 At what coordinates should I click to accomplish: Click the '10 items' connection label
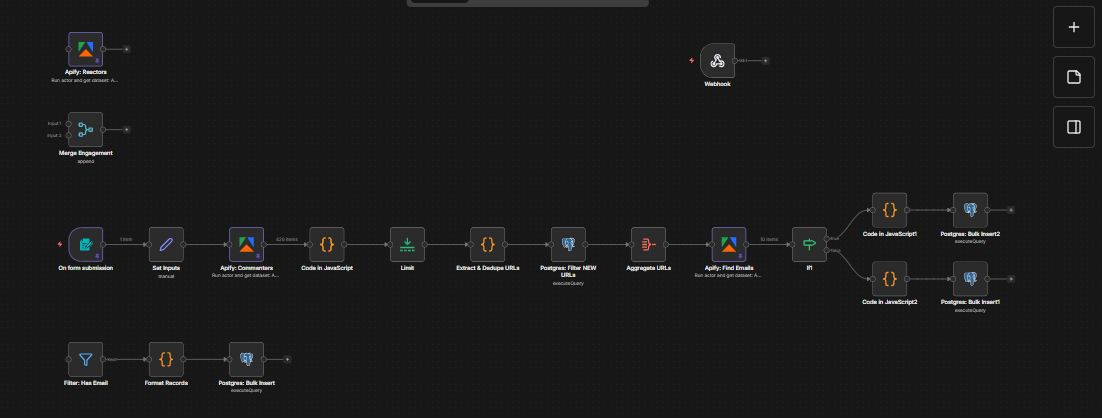pyautogui.click(x=769, y=240)
